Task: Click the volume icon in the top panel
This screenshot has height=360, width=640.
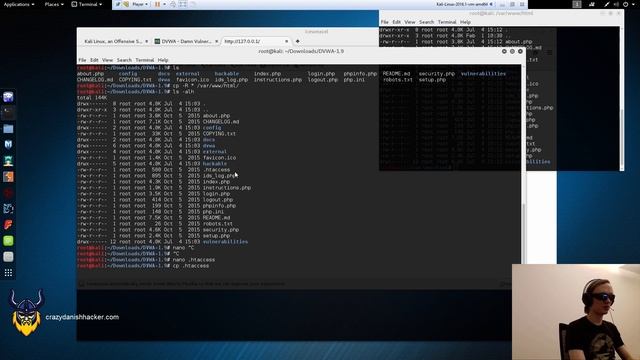Action: [x=616, y=4]
